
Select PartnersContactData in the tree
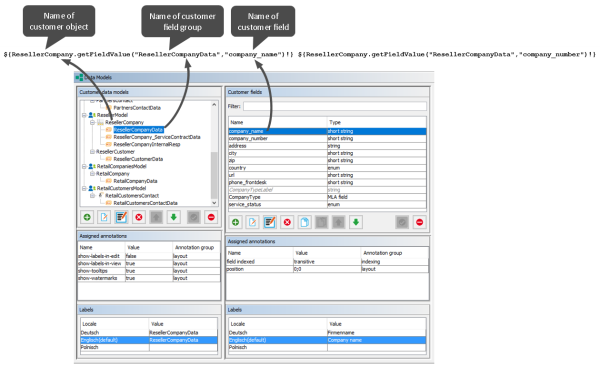[x=137, y=108]
